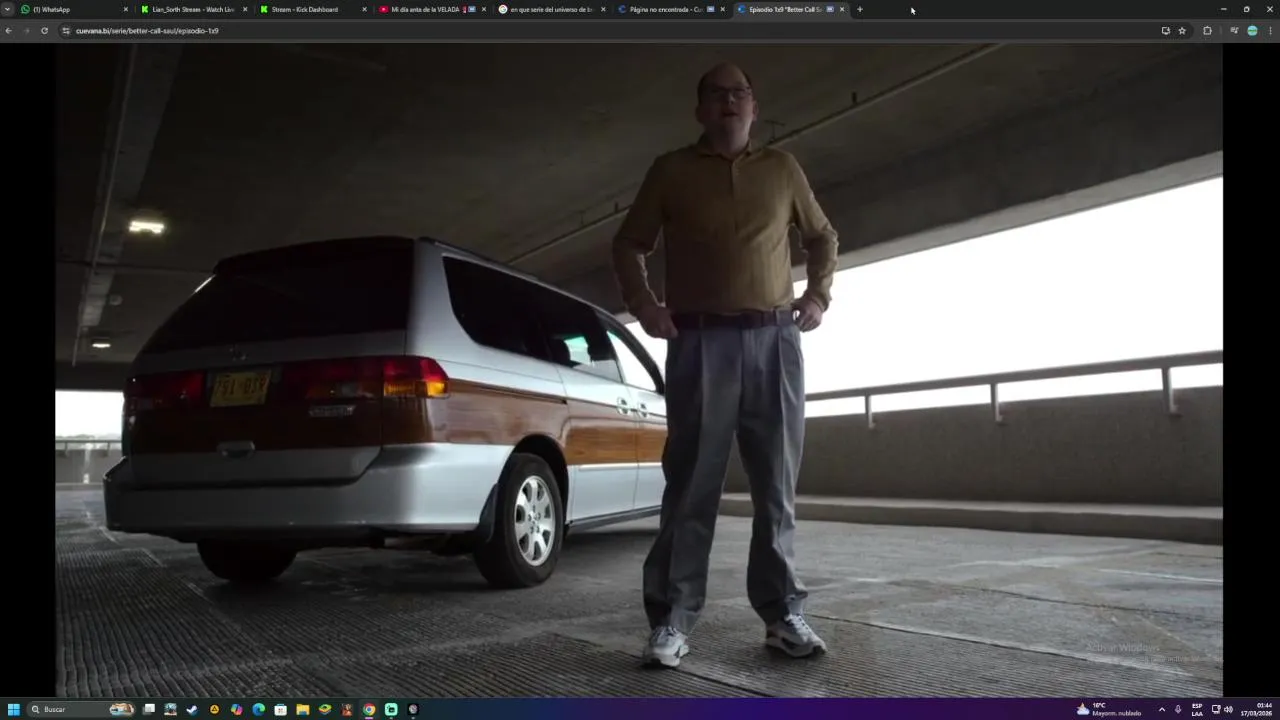Close the Mi día ante de la VELADA tab

484,9
